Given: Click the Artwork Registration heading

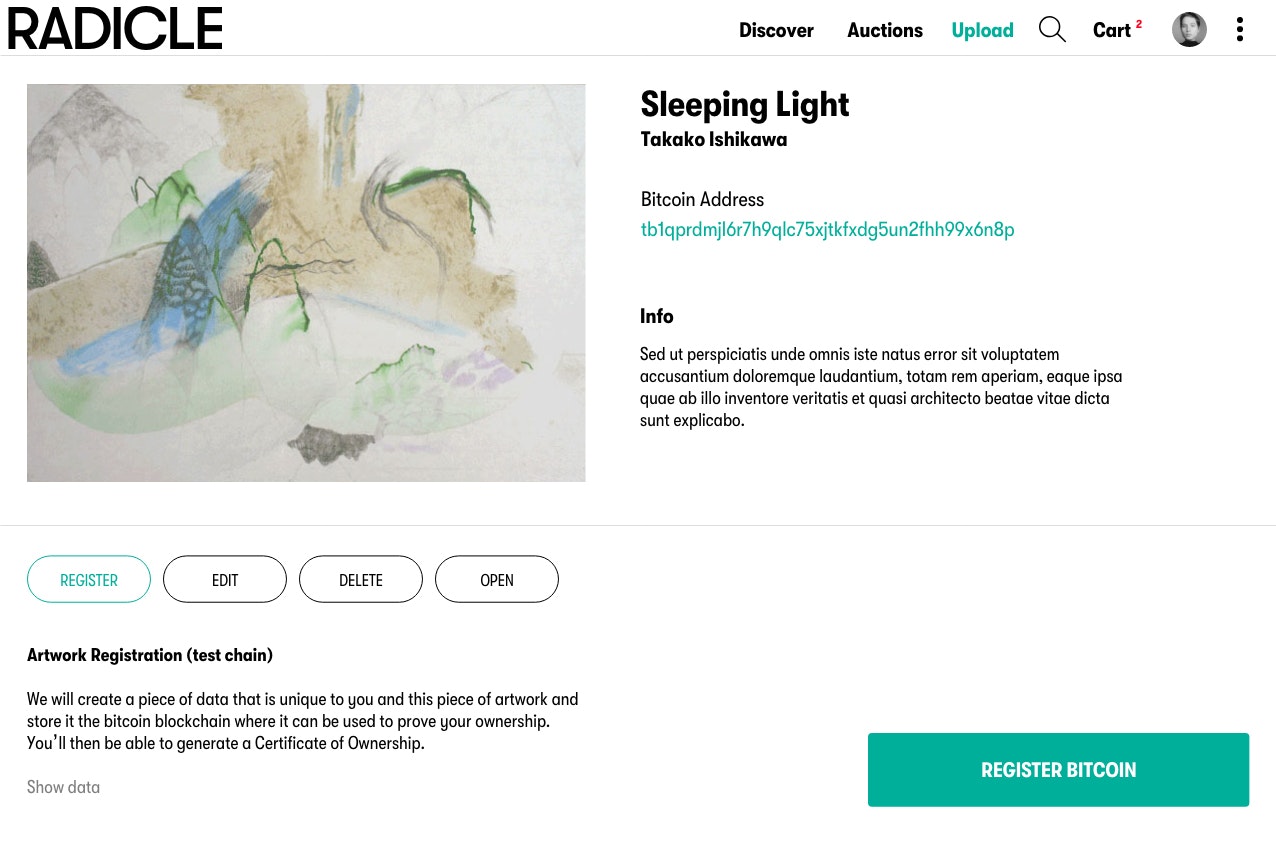Looking at the screenshot, I should pyautogui.click(x=149, y=655).
